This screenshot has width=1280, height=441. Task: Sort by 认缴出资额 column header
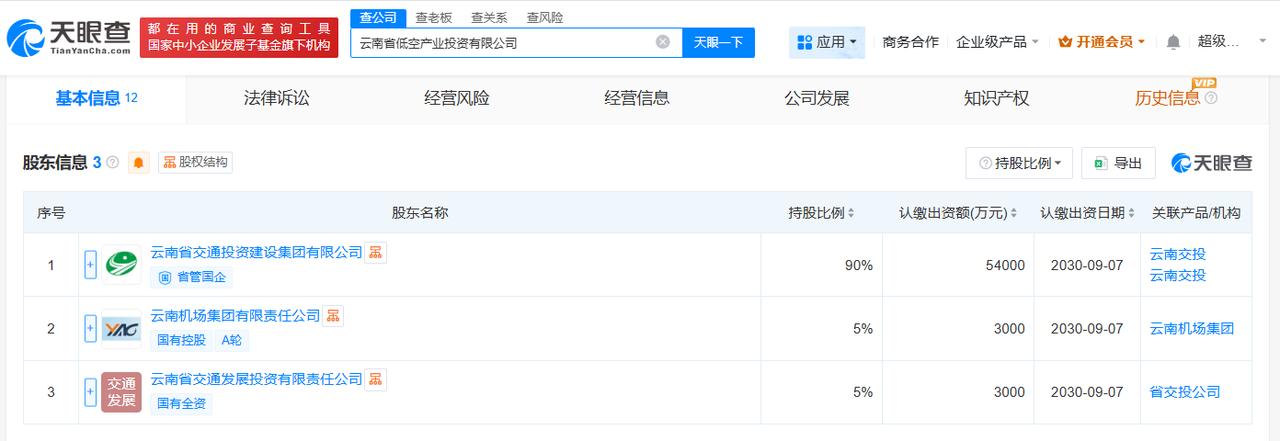click(x=958, y=213)
